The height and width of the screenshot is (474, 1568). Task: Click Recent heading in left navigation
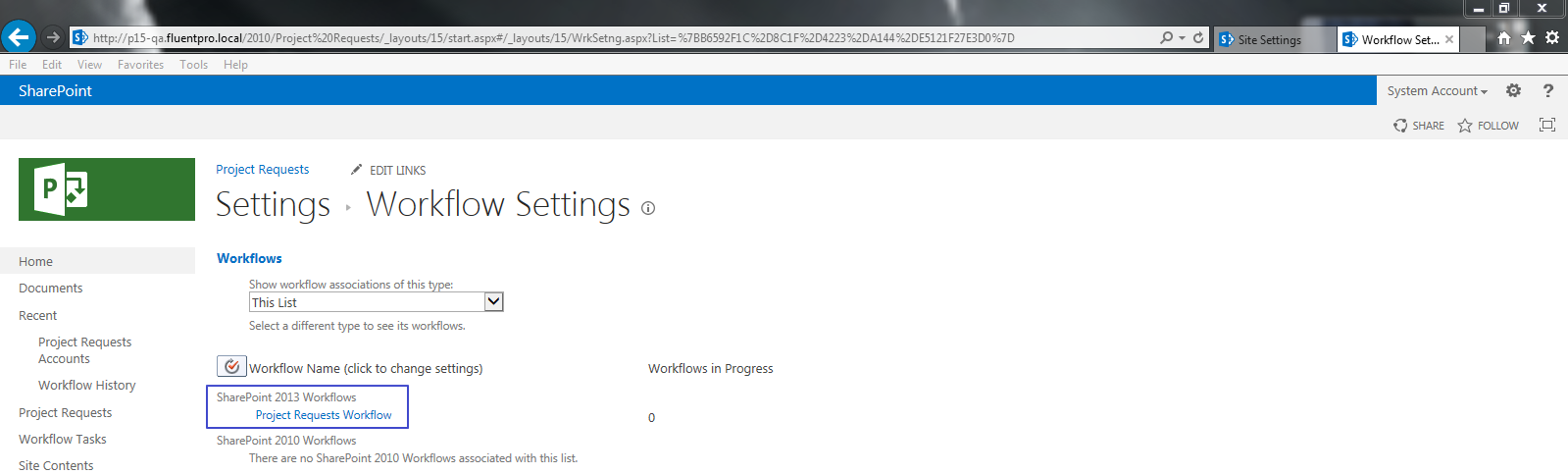[37, 316]
